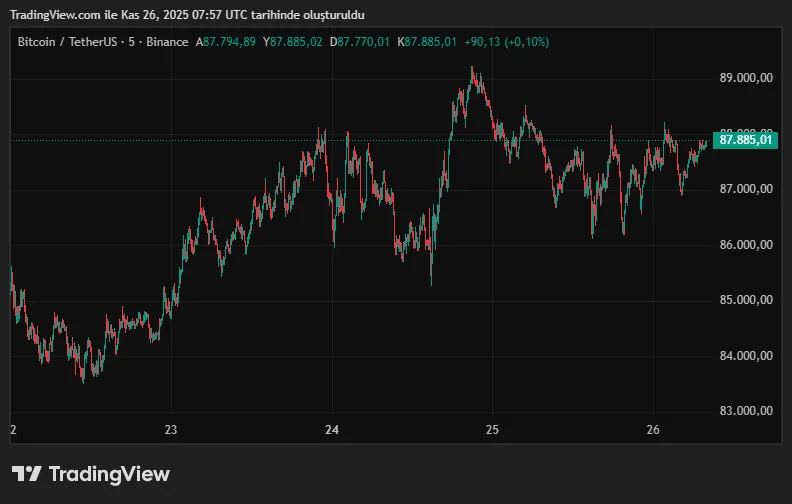The height and width of the screenshot is (504, 792).
Task: Click date label 25 on time axis
Action: (x=492, y=430)
